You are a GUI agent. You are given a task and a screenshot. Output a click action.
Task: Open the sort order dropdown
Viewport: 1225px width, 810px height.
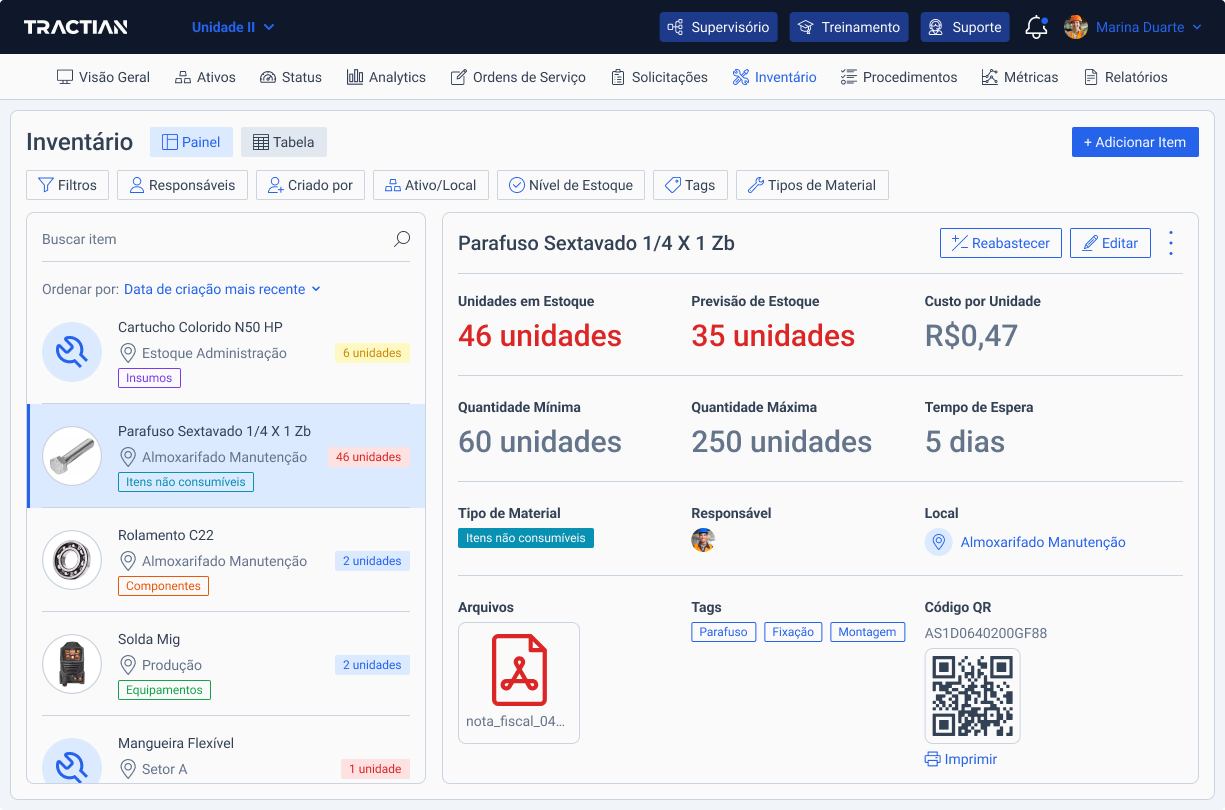coord(222,289)
